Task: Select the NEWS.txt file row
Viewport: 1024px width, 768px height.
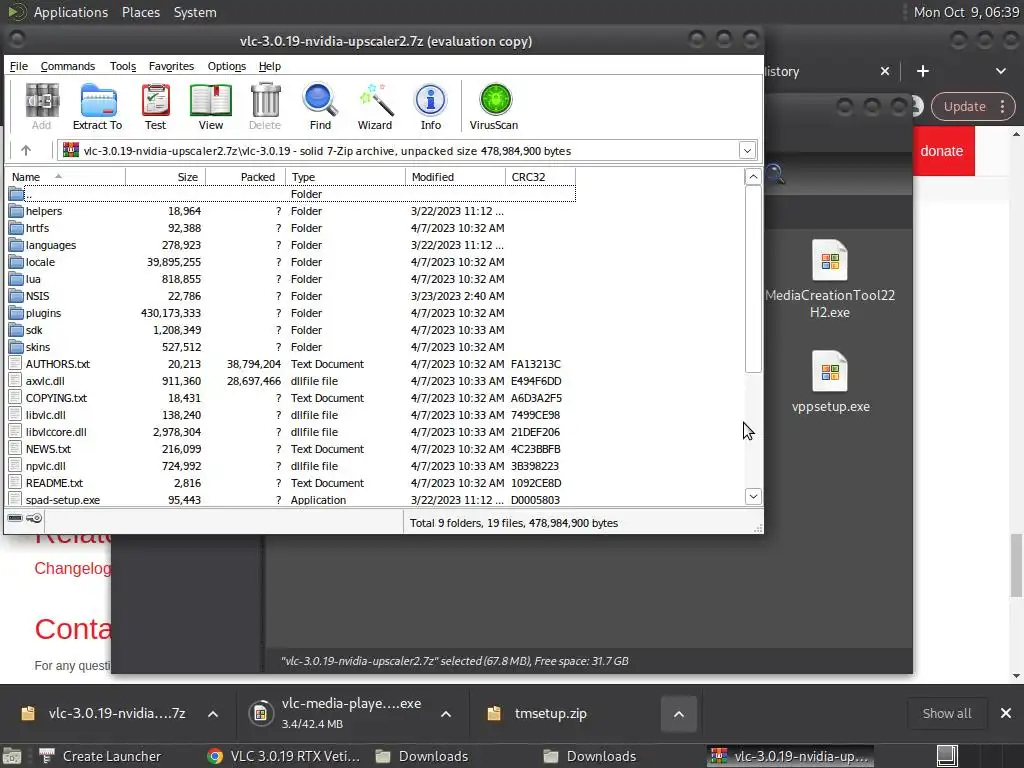Action: click(291, 449)
